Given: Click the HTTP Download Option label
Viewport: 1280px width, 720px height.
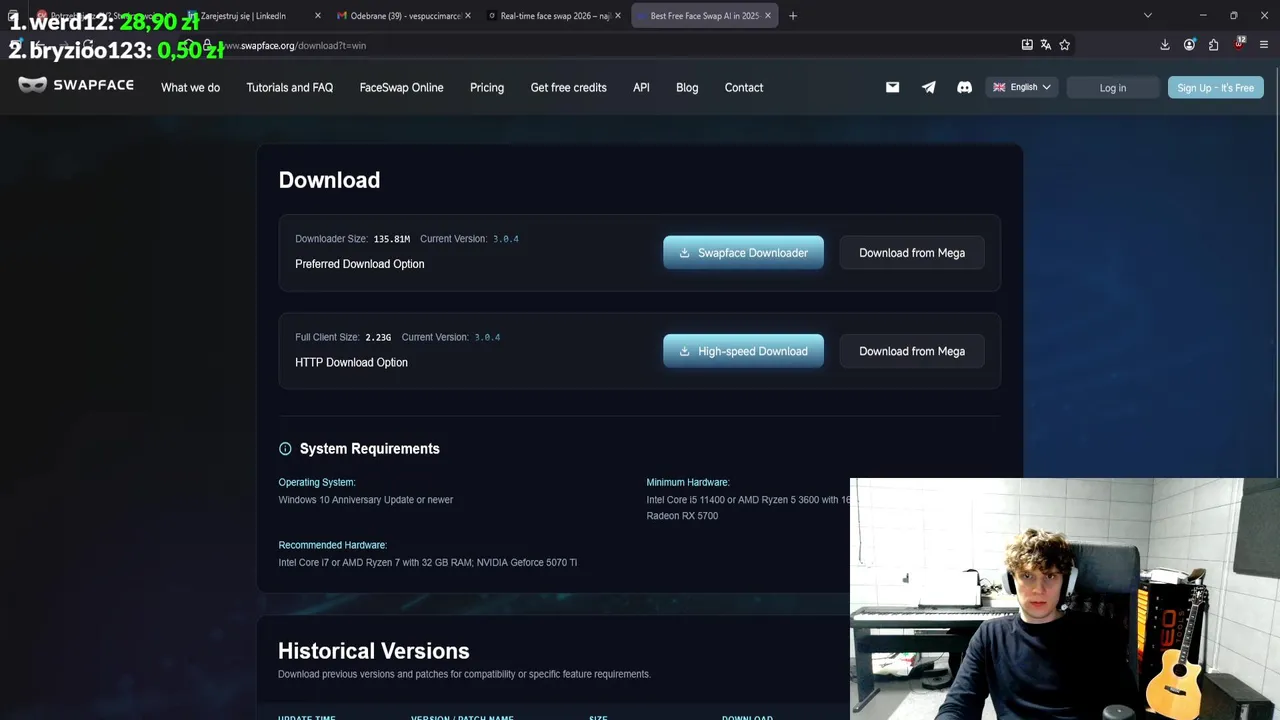Looking at the screenshot, I should point(351,362).
